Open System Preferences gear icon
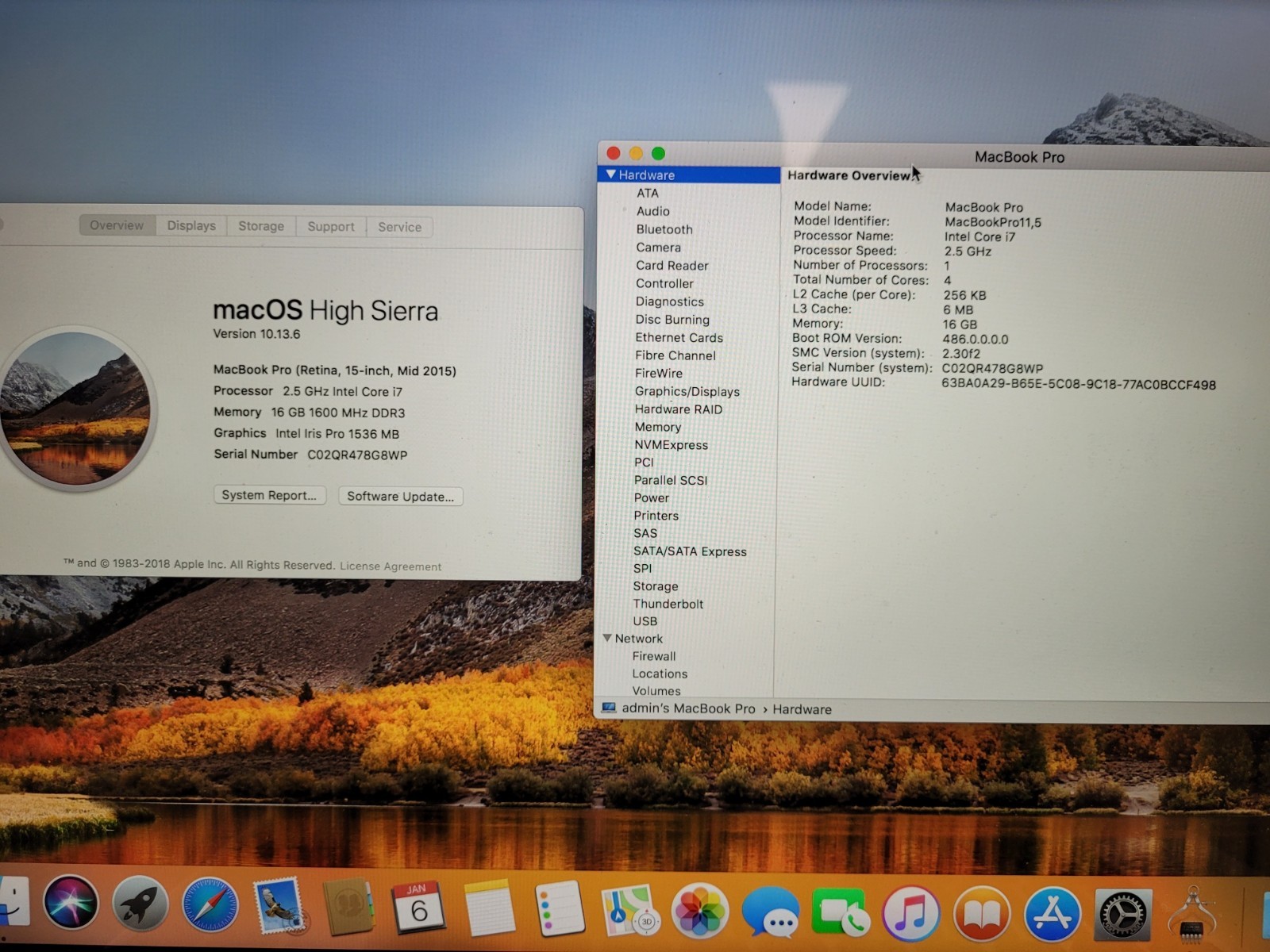Image resolution: width=1270 pixels, height=952 pixels. pyautogui.click(x=1122, y=916)
